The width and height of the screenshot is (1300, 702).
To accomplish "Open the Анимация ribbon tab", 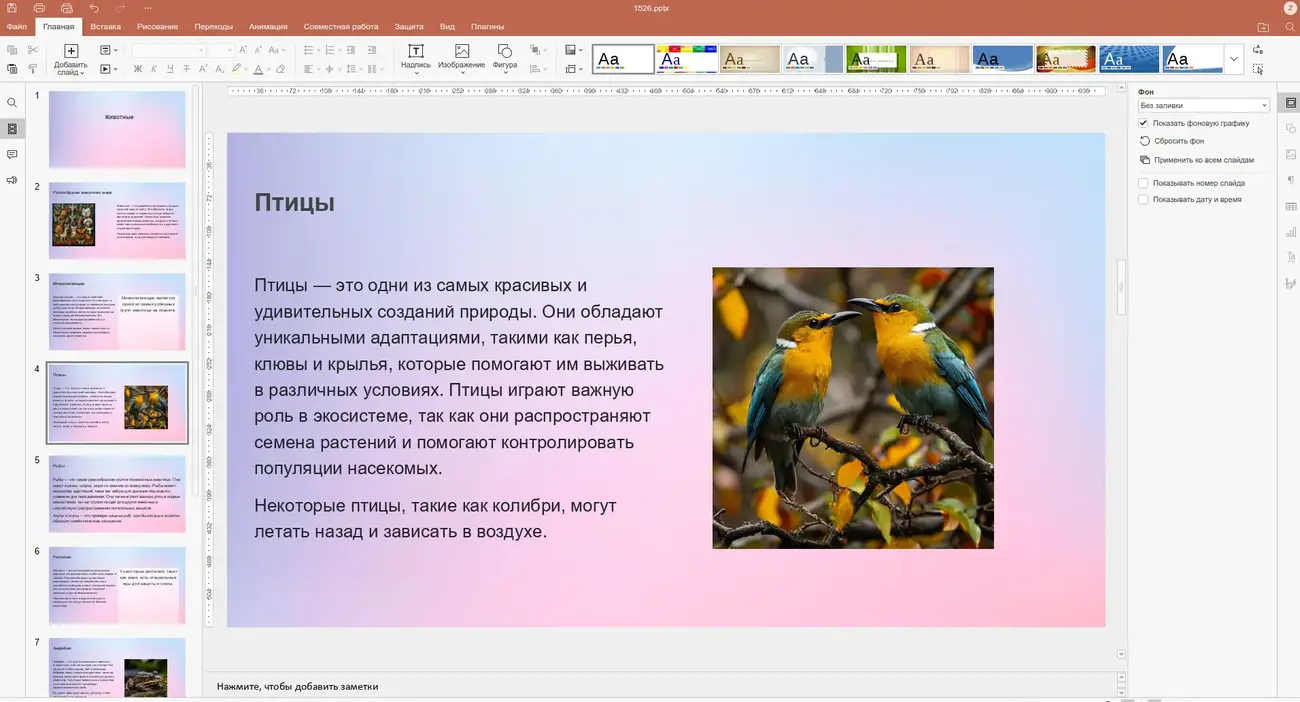I will point(268,26).
